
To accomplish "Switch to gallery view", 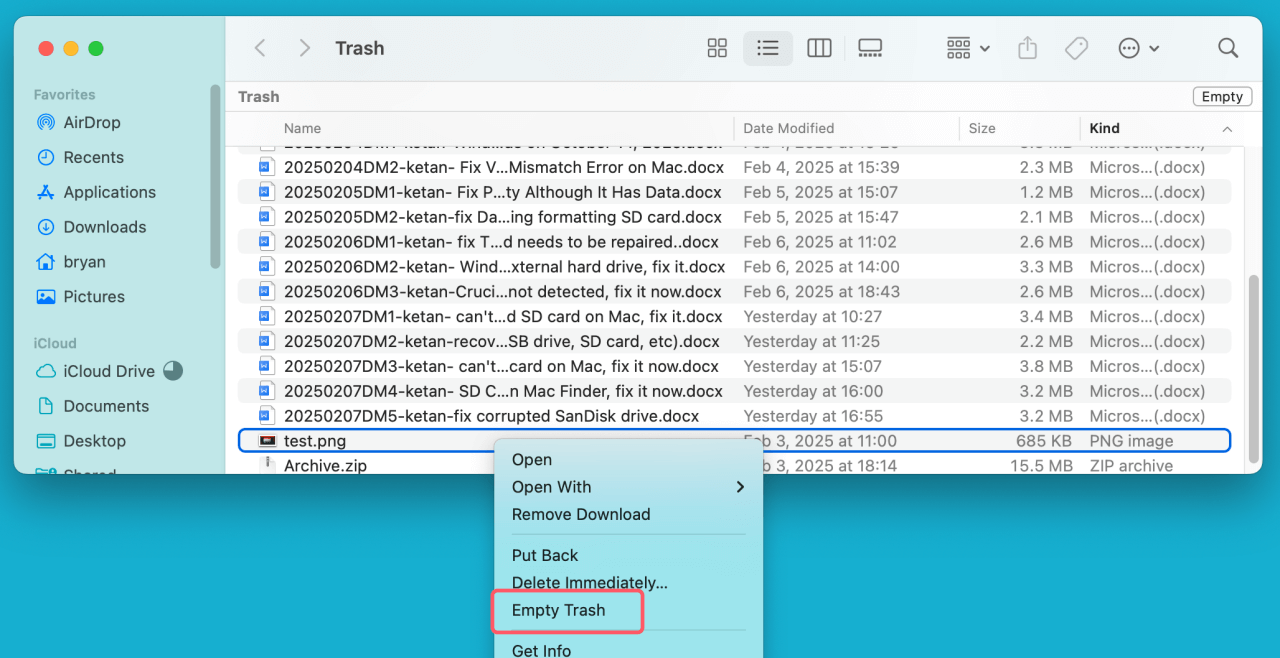I will click(x=869, y=47).
